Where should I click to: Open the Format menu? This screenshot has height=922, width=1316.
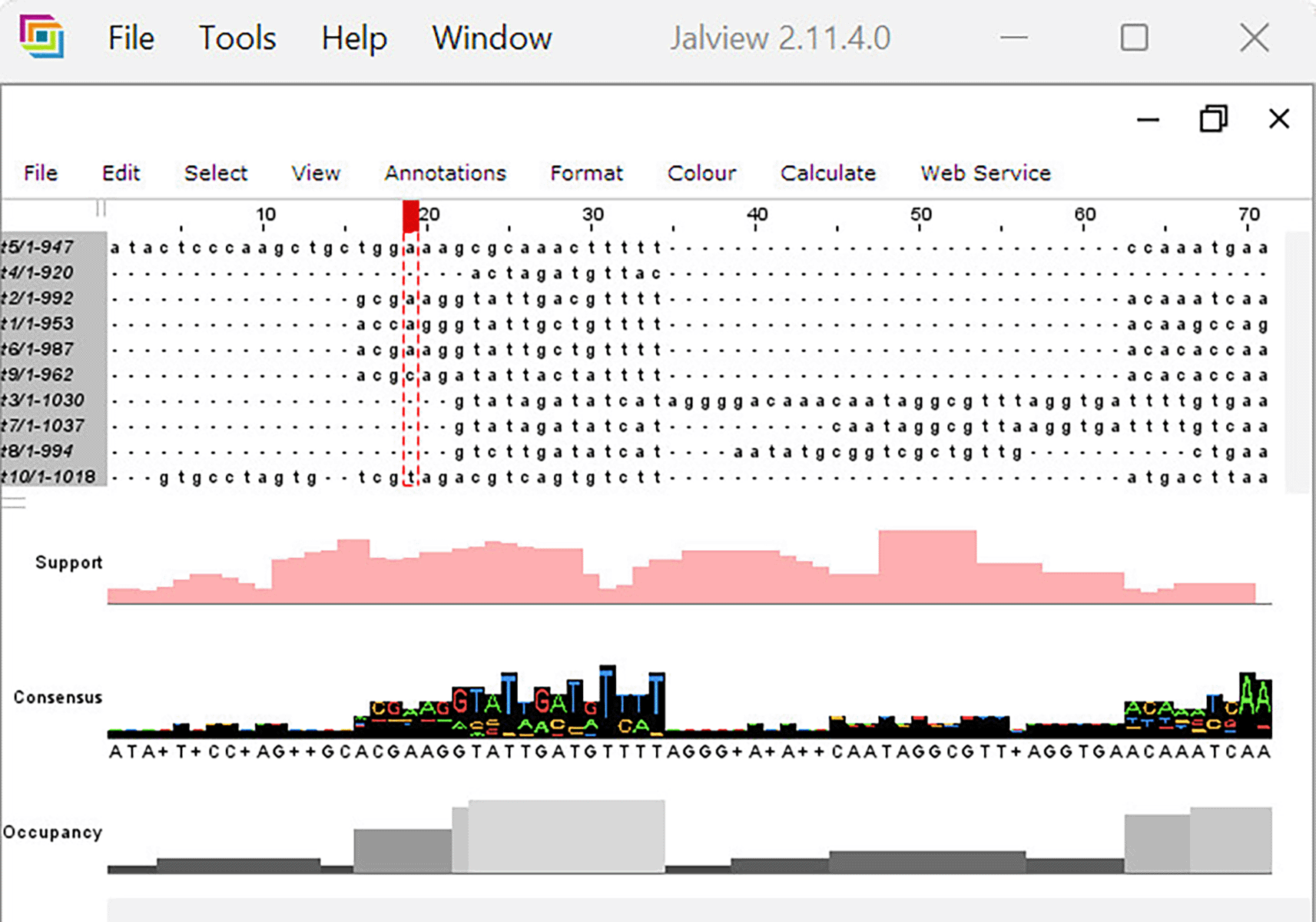click(586, 173)
